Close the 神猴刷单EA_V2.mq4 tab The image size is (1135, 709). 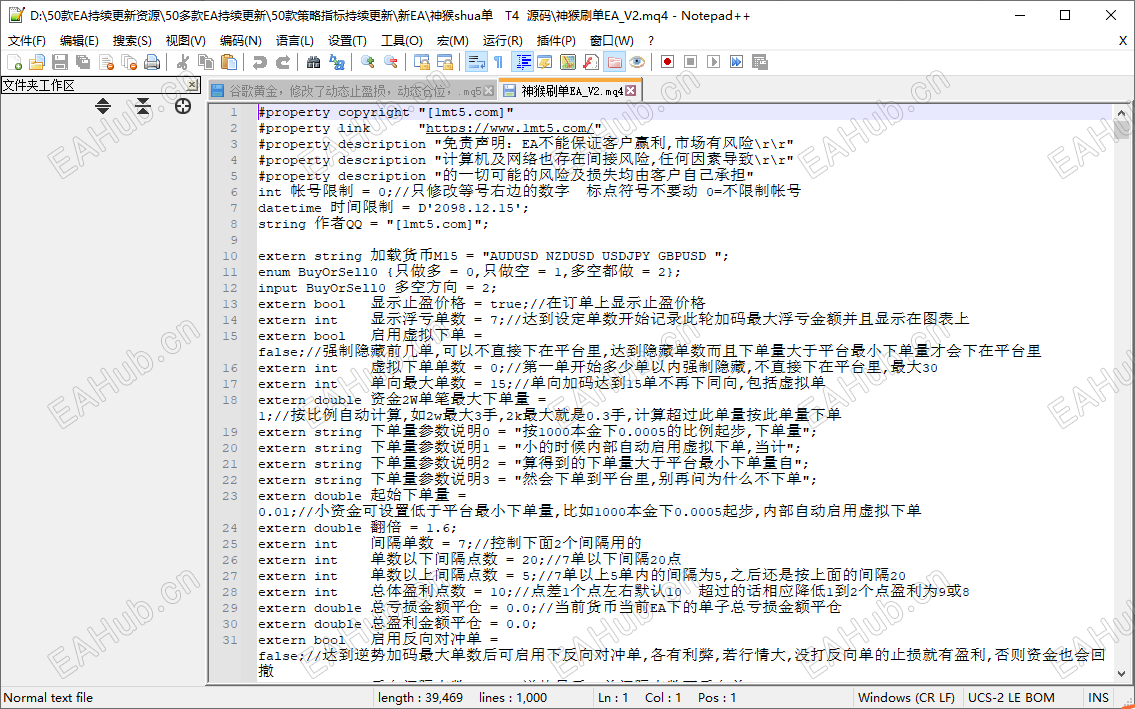(630, 91)
